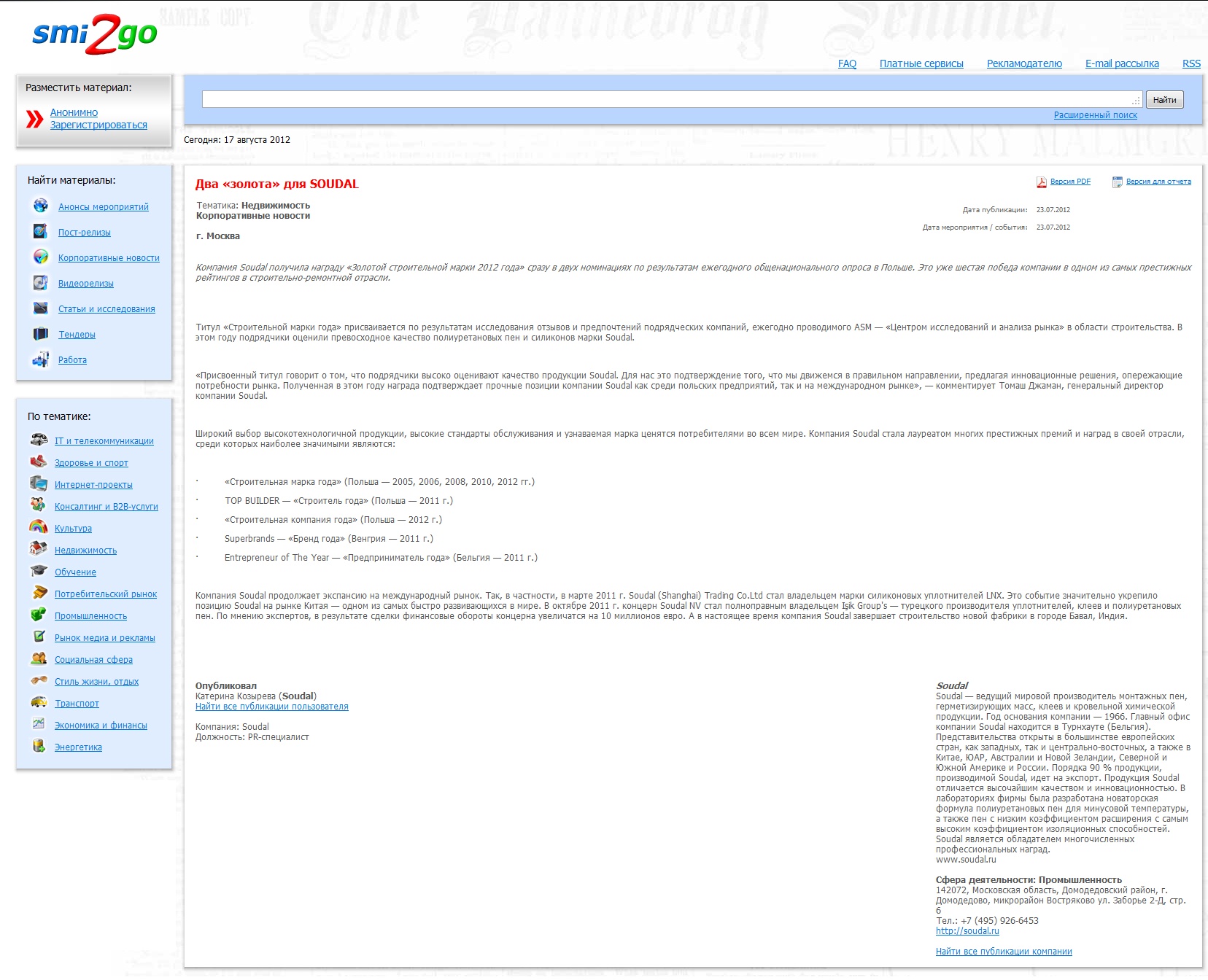Click the Консалтинг и B2B-услуги icon
The image size is (1208, 980).
39,505
